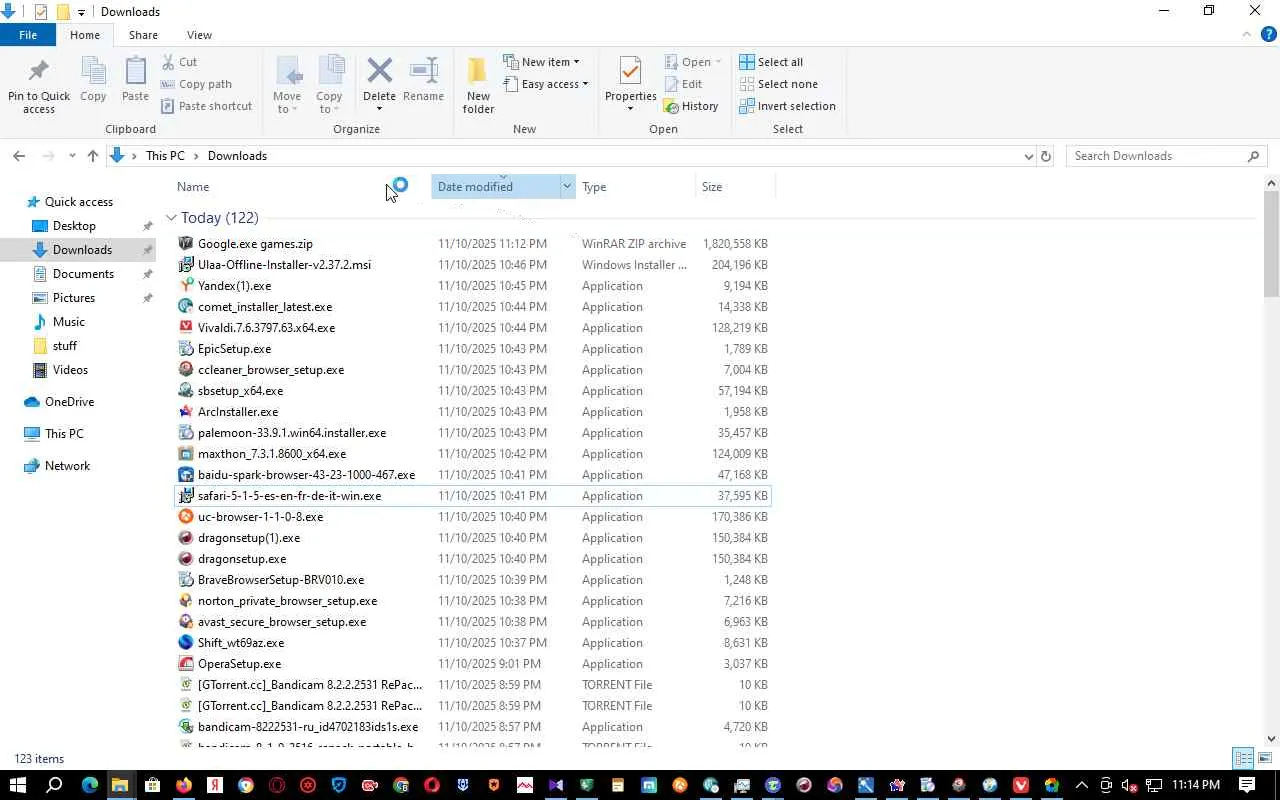Click Select none

778,84
